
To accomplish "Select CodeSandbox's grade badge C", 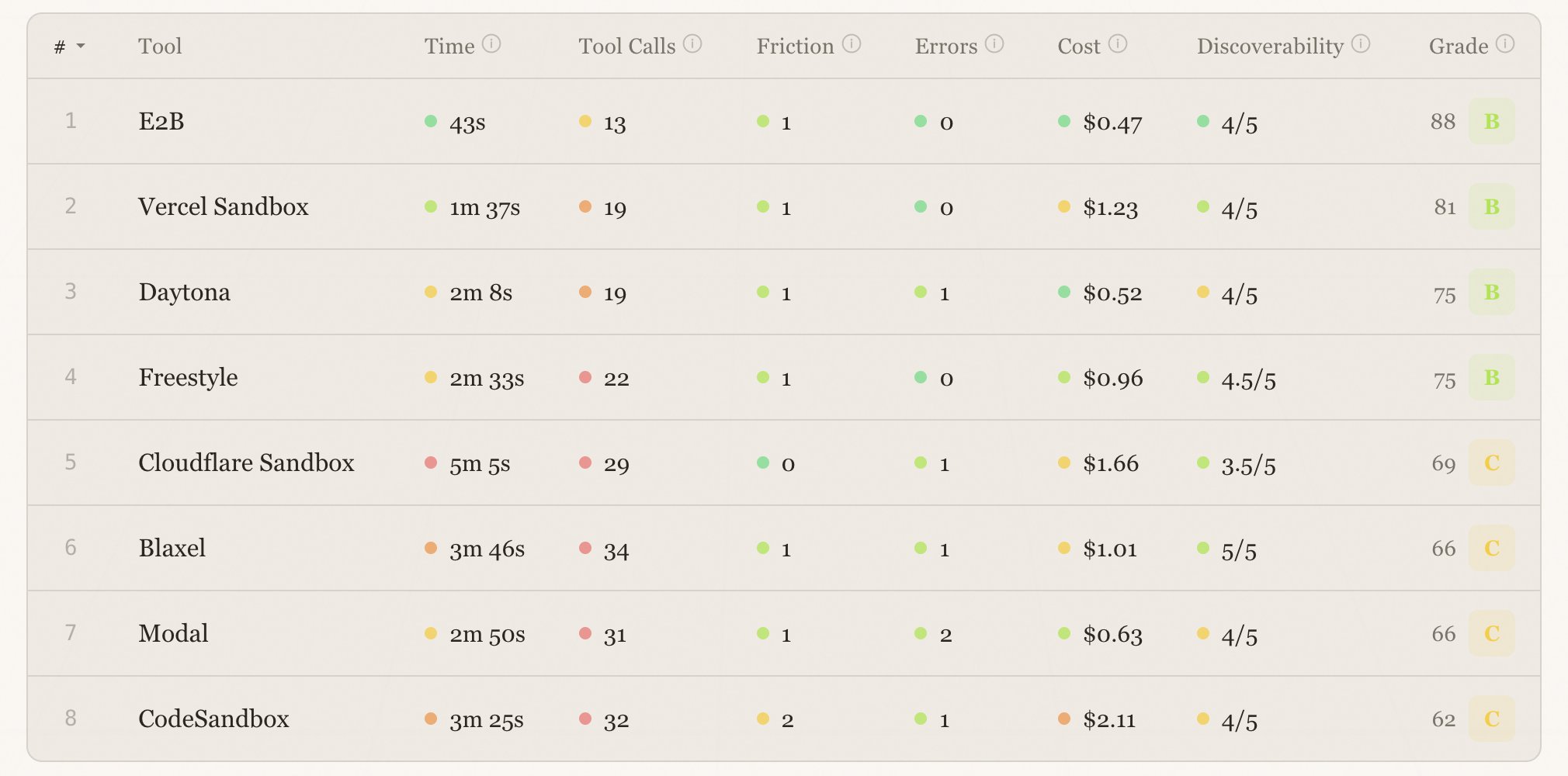I will 1492,719.
